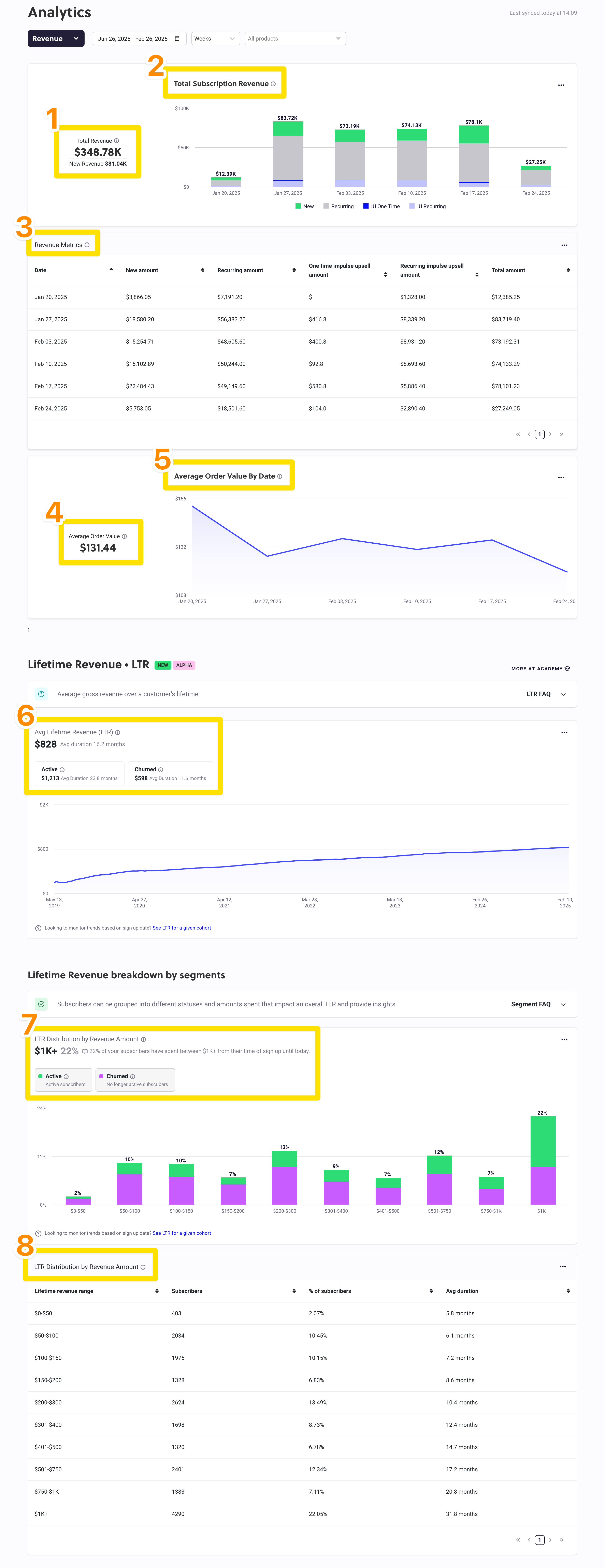Click info icon beside Total Subscription Revenue
The height and width of the screenshot is (1568, 605).
(273, 84)
